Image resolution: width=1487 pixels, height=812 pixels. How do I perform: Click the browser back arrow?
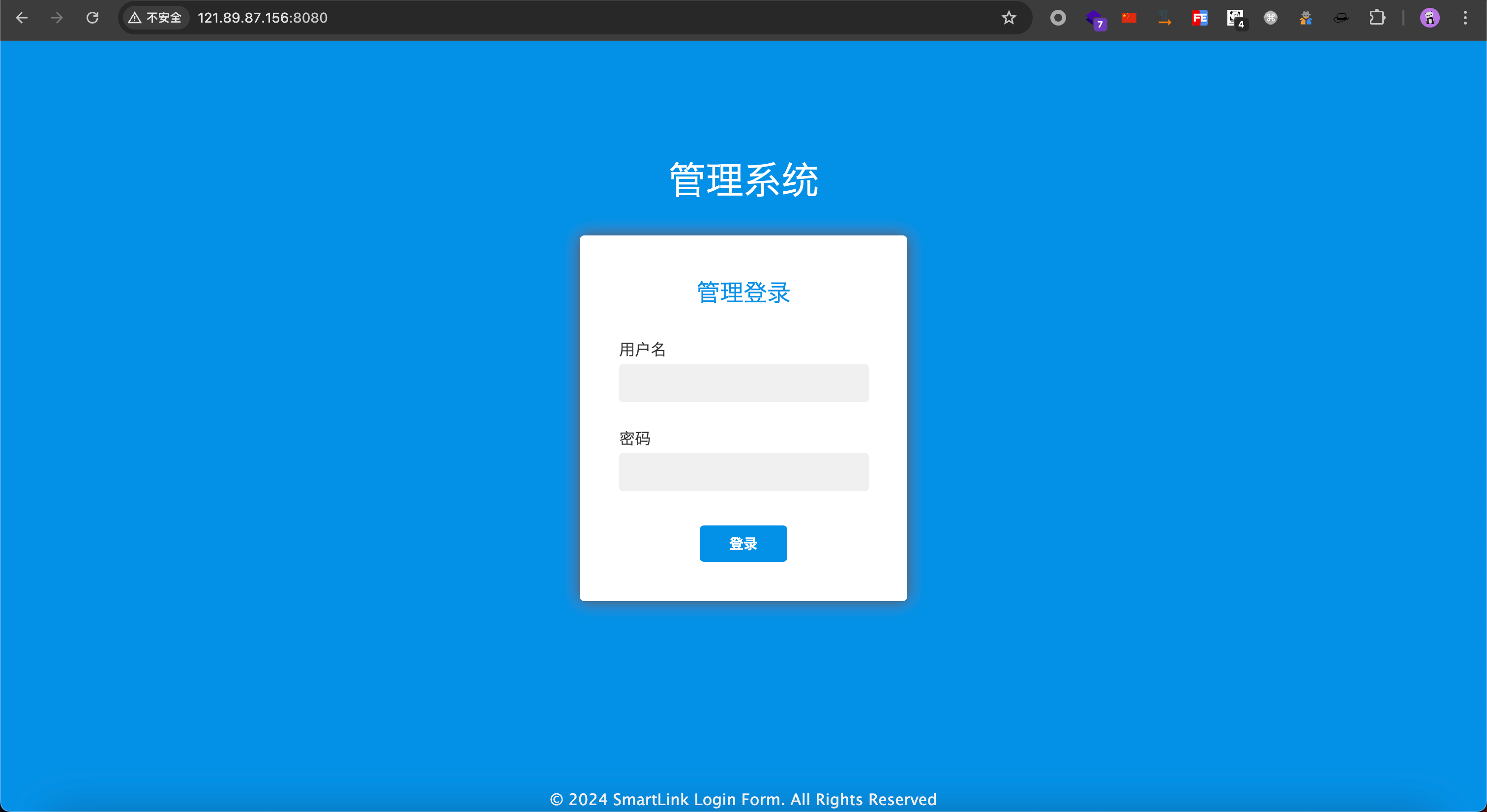22,18
